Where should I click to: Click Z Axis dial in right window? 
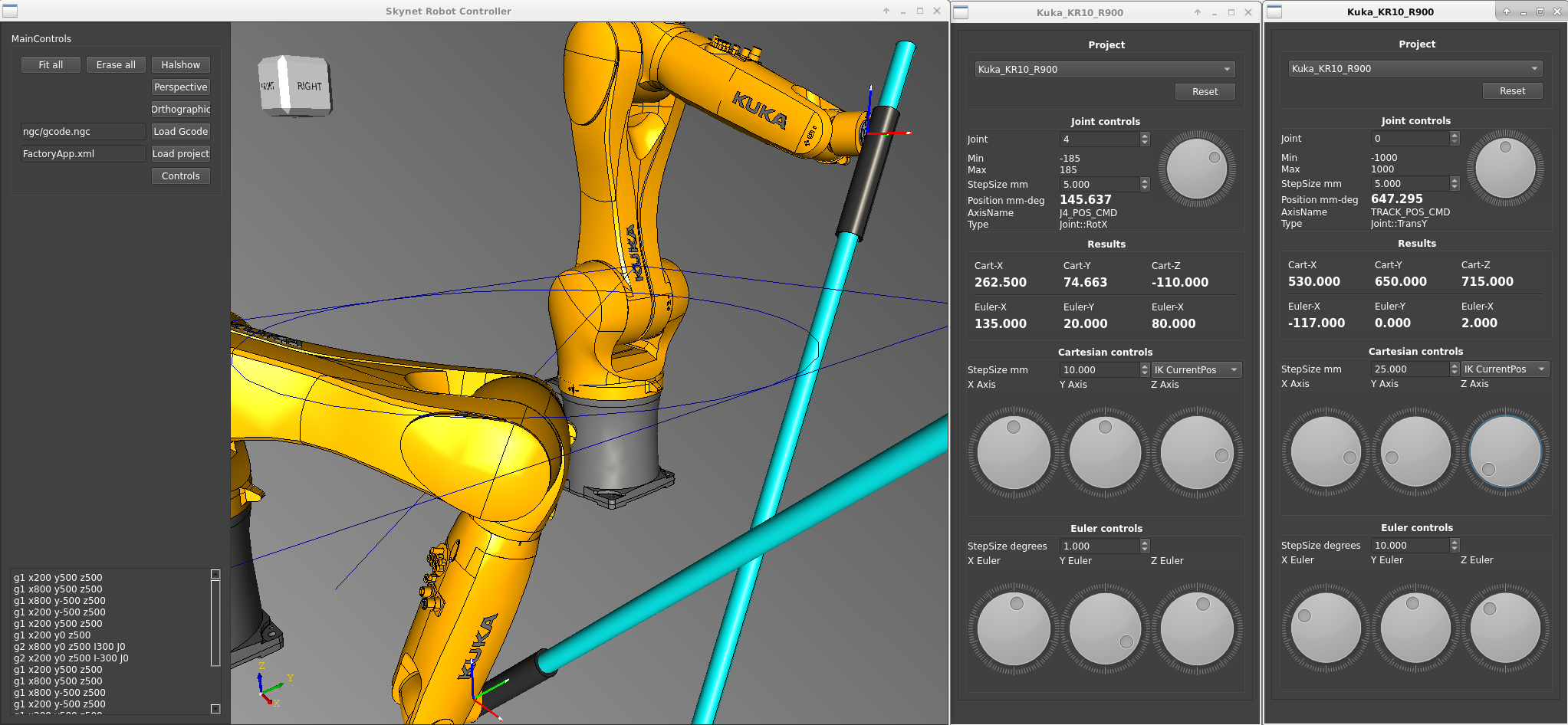(x=1505, y=451)
